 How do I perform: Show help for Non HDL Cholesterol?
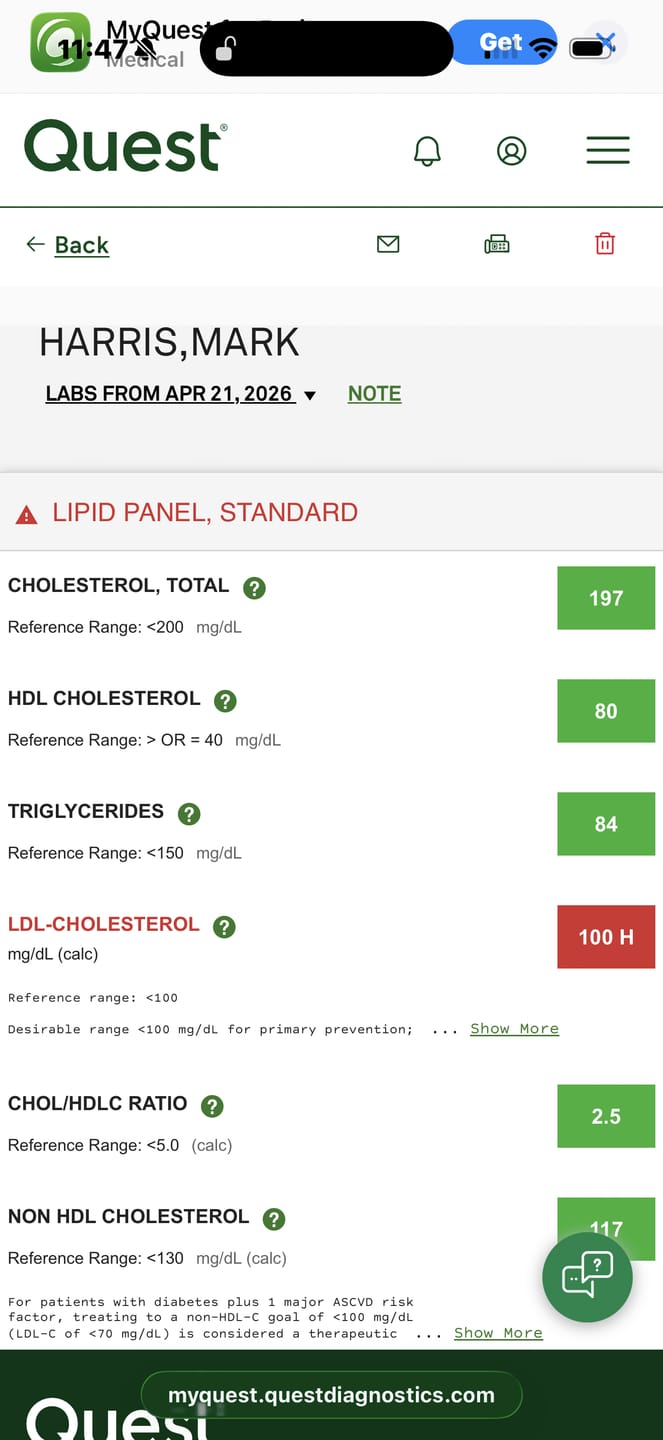click(274, 1219)
